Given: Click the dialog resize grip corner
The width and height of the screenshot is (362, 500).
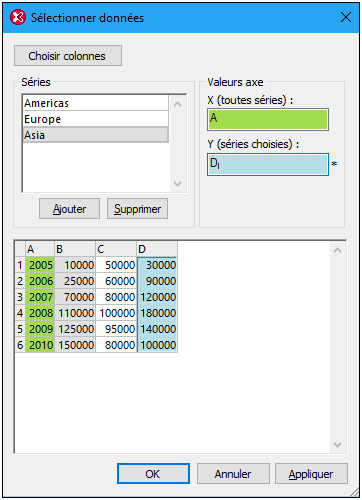Looking at the screenshot, I should (x=354, y=492).
